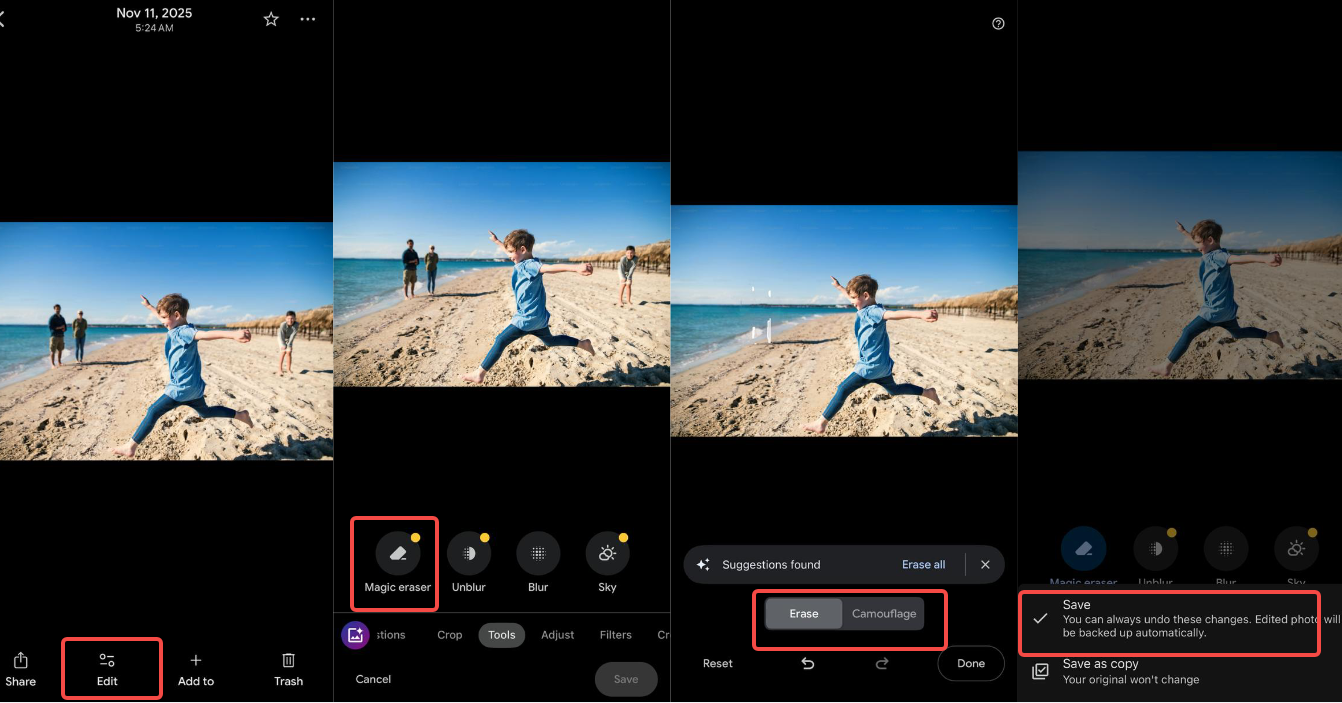Tap the Nov 11, 2025 date header

(154, 13)
